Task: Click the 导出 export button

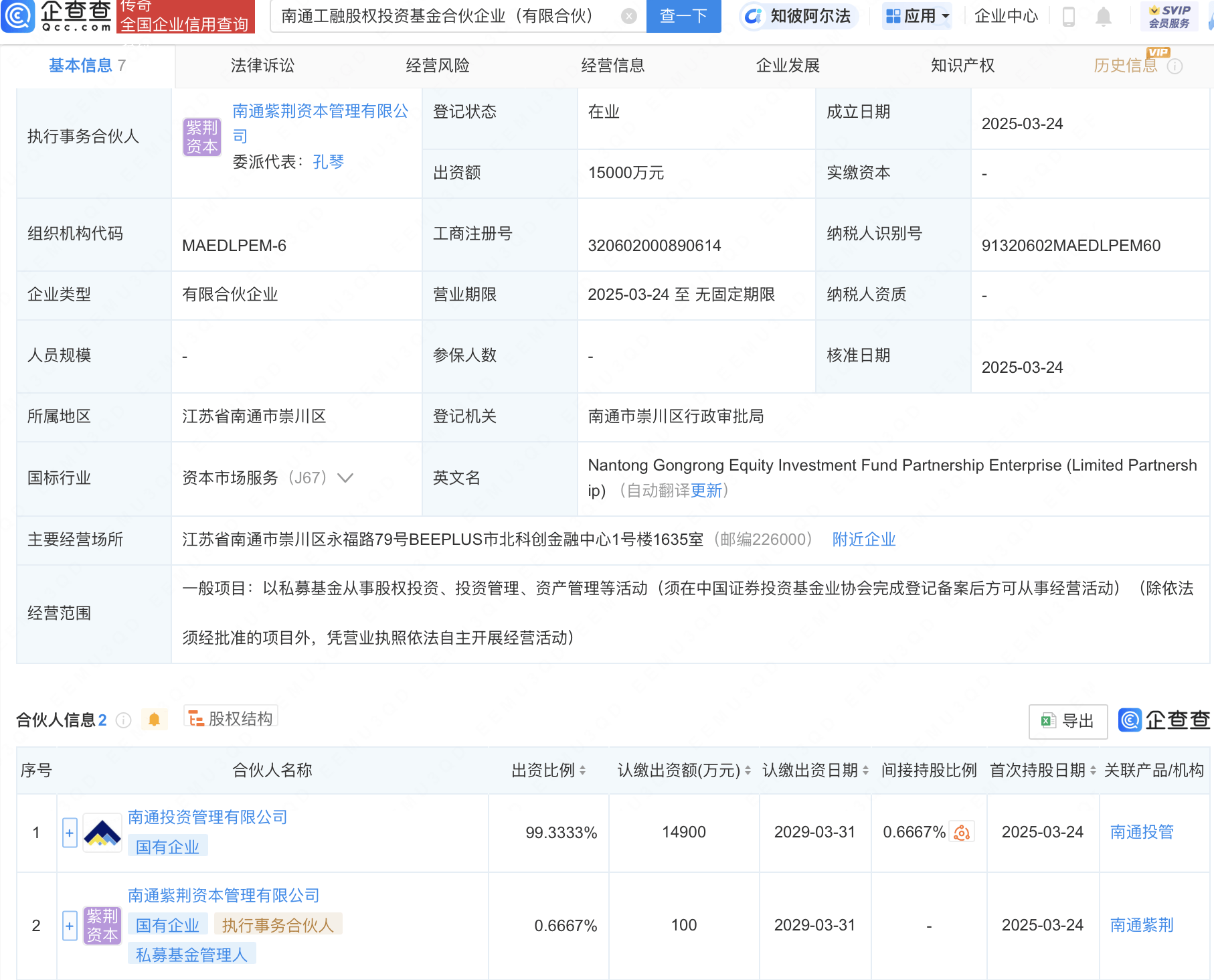Action: pos(1068,721)
